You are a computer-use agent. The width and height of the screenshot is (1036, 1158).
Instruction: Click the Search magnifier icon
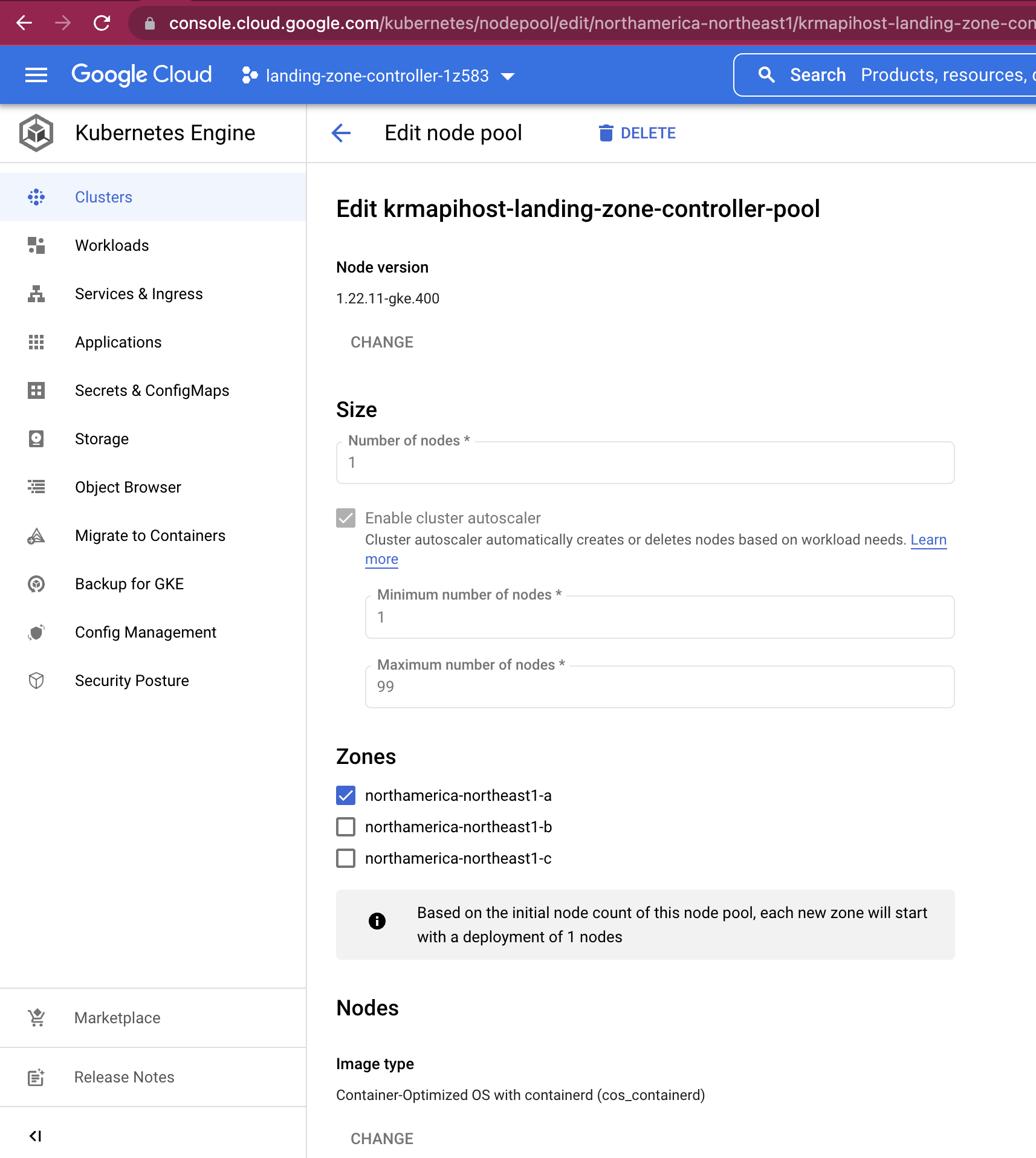(x=766, y=74)
